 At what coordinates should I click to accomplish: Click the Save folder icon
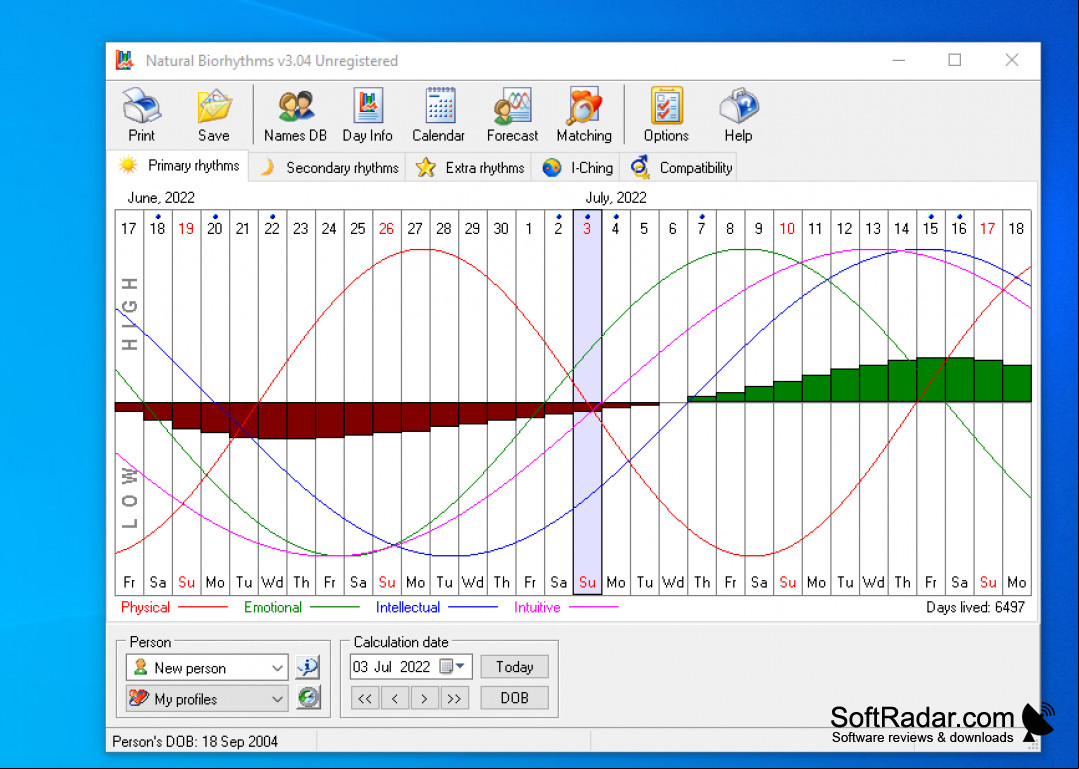214,114
